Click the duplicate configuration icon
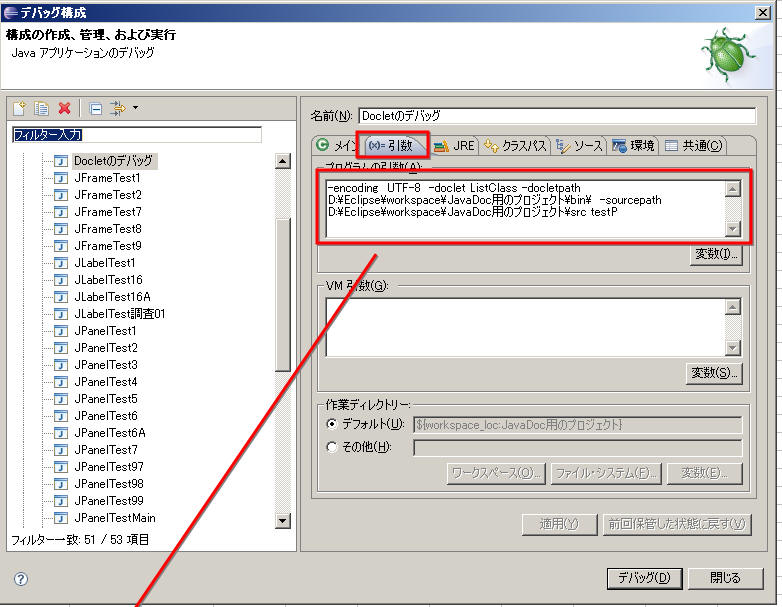Viewport: 782px width, 607px height. (41, 108)
